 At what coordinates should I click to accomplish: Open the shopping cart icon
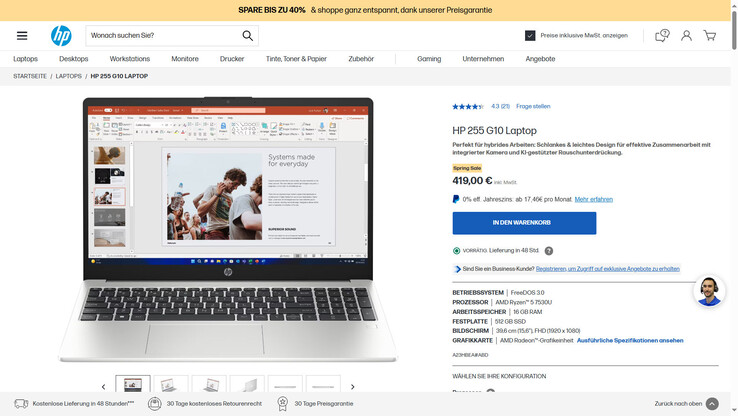pos(710,35)
